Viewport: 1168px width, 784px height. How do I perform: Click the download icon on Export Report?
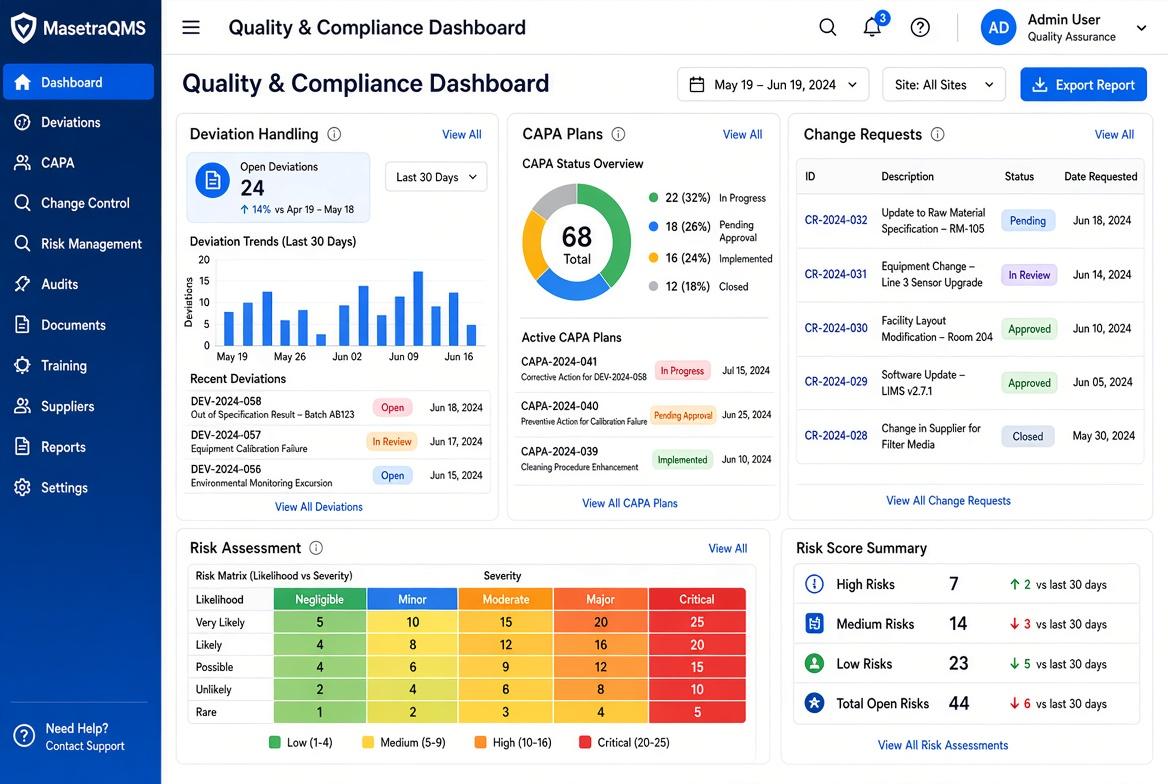(x=1039, y=85)
